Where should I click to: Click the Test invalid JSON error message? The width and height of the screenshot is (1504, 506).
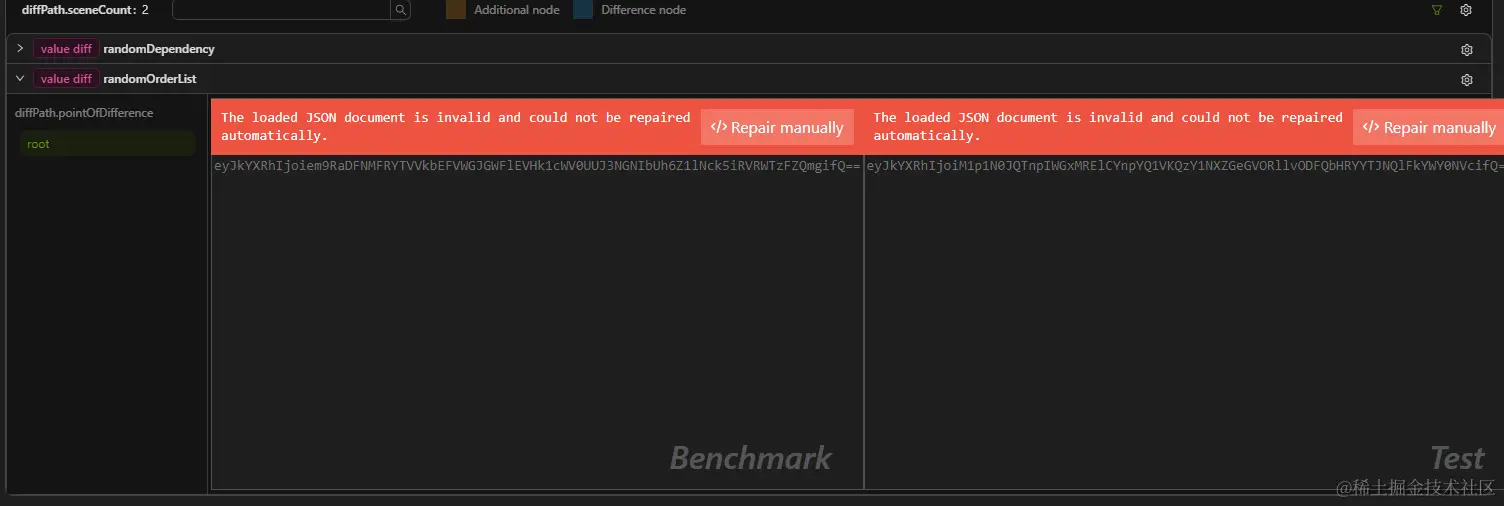point(1108,126)
